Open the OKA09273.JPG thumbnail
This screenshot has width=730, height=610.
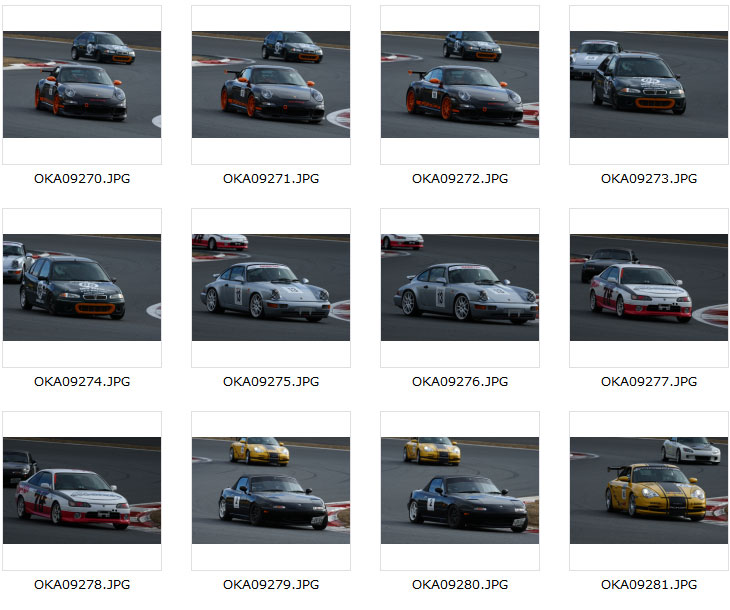[649, 84]
